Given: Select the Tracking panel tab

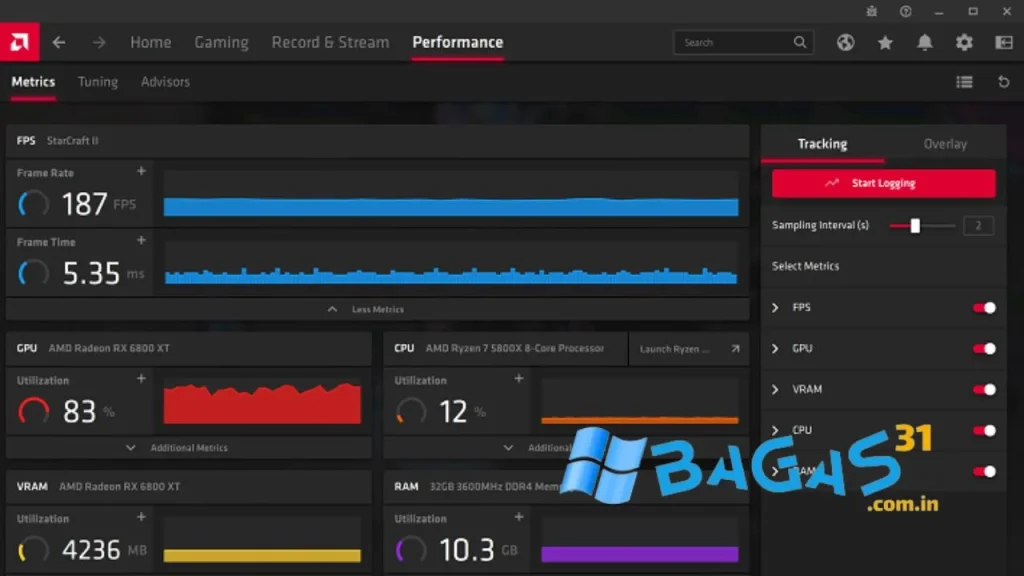Looking at the screenshot, I should tap(822, 144).
